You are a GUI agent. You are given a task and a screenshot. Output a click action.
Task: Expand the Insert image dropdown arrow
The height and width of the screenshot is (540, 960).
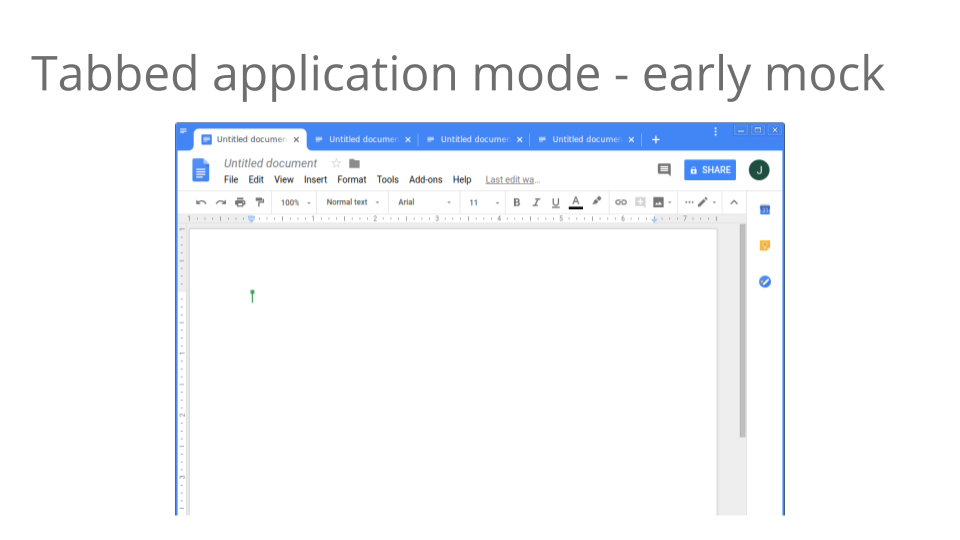pyautogui.click(x=670, y=203)
